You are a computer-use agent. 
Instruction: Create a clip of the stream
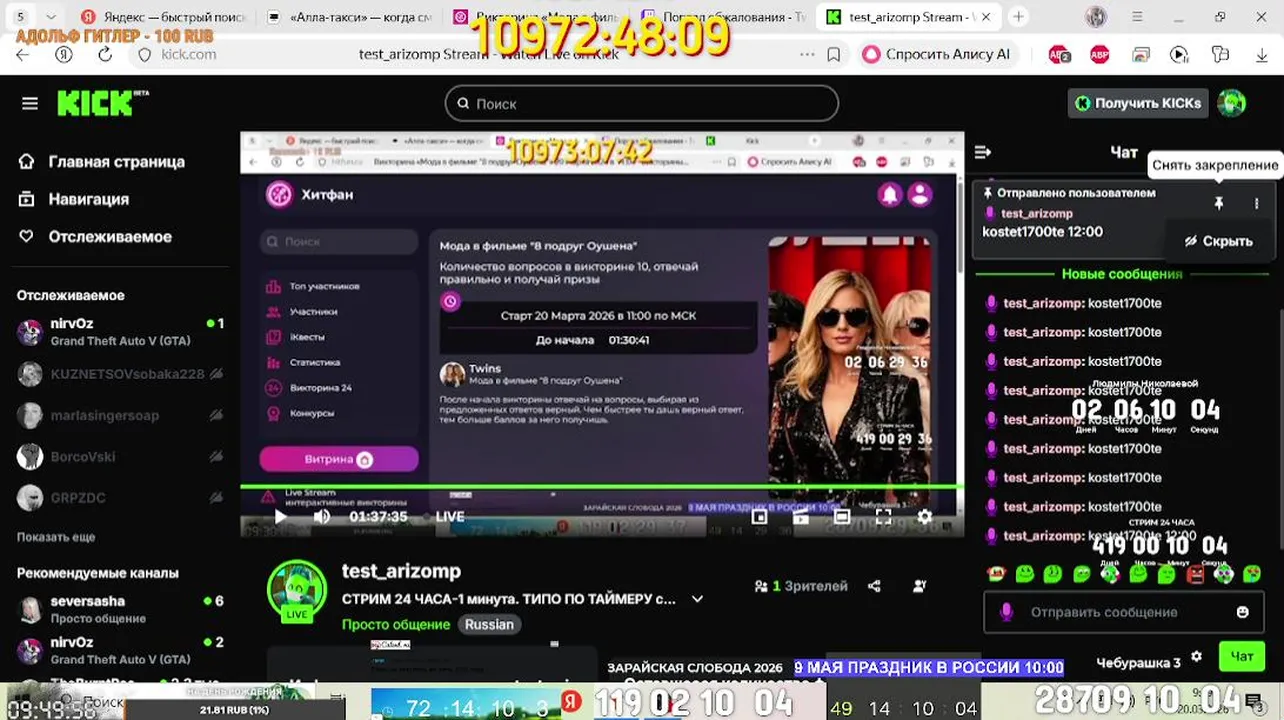click(800, 517)
